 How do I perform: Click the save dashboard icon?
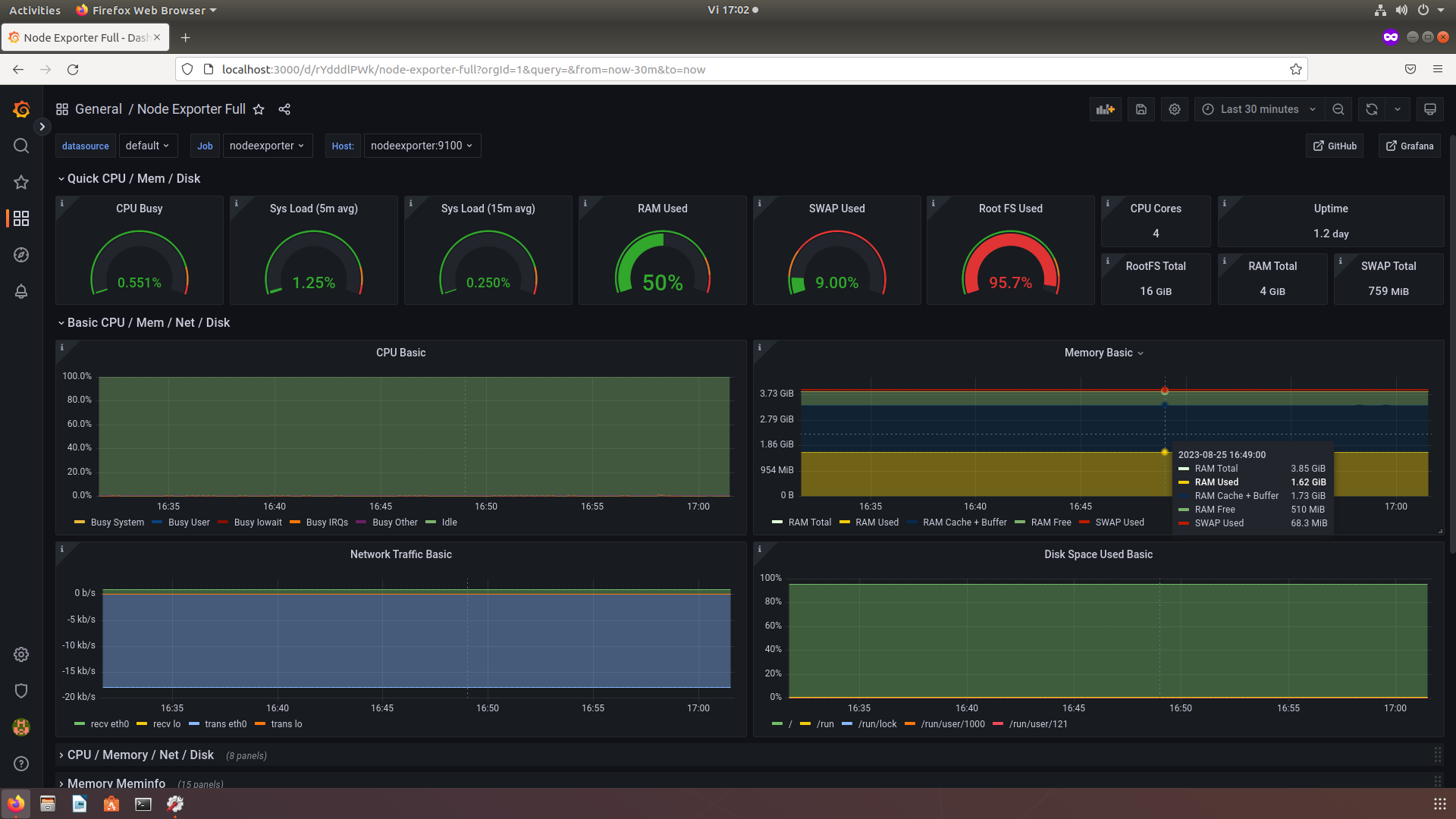pos(1141,108)
